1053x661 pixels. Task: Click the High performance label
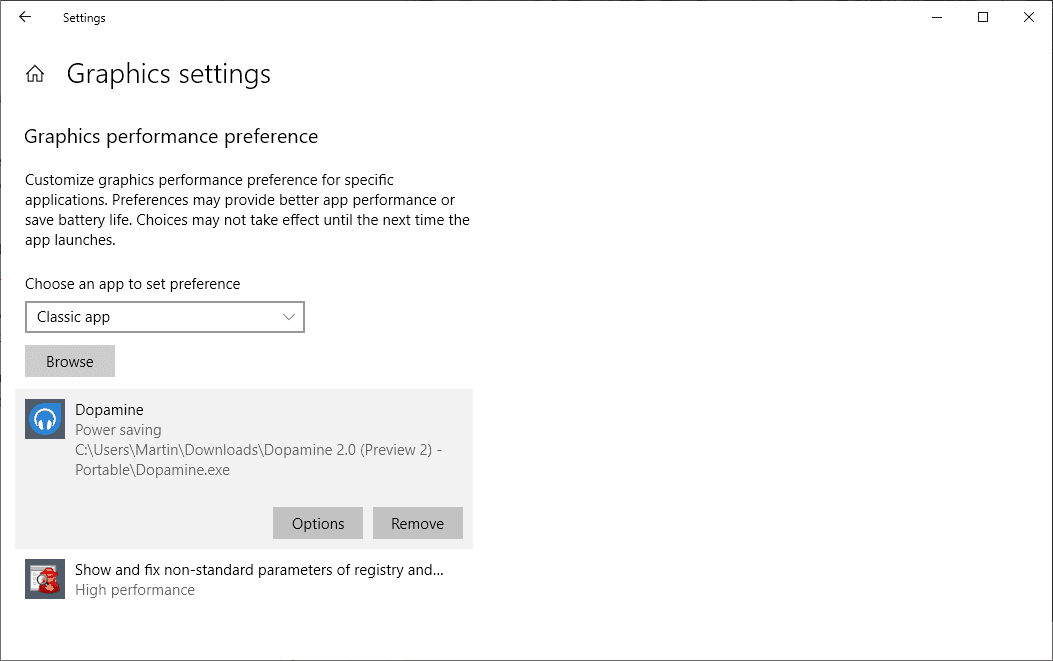[135, 590]
